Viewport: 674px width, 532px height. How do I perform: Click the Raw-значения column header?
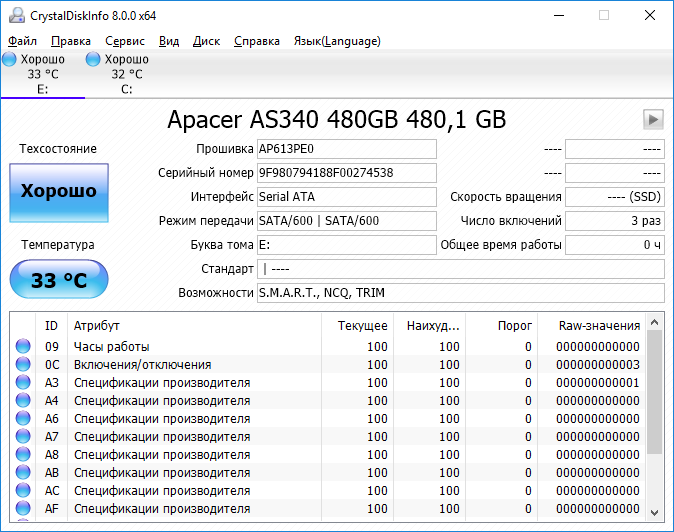(x=591, y=326)
